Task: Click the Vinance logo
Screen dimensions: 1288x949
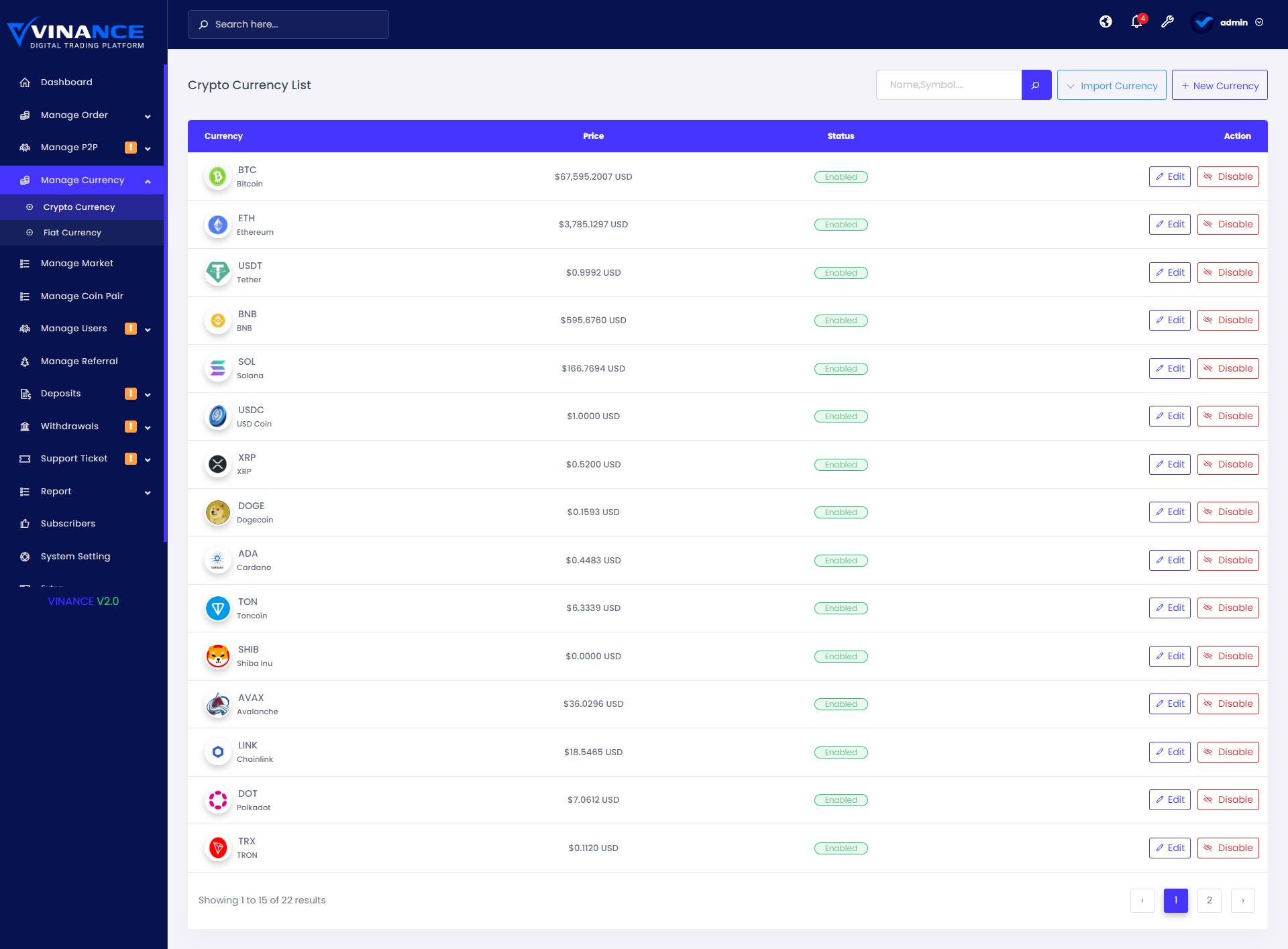Action: click(76, 32)
